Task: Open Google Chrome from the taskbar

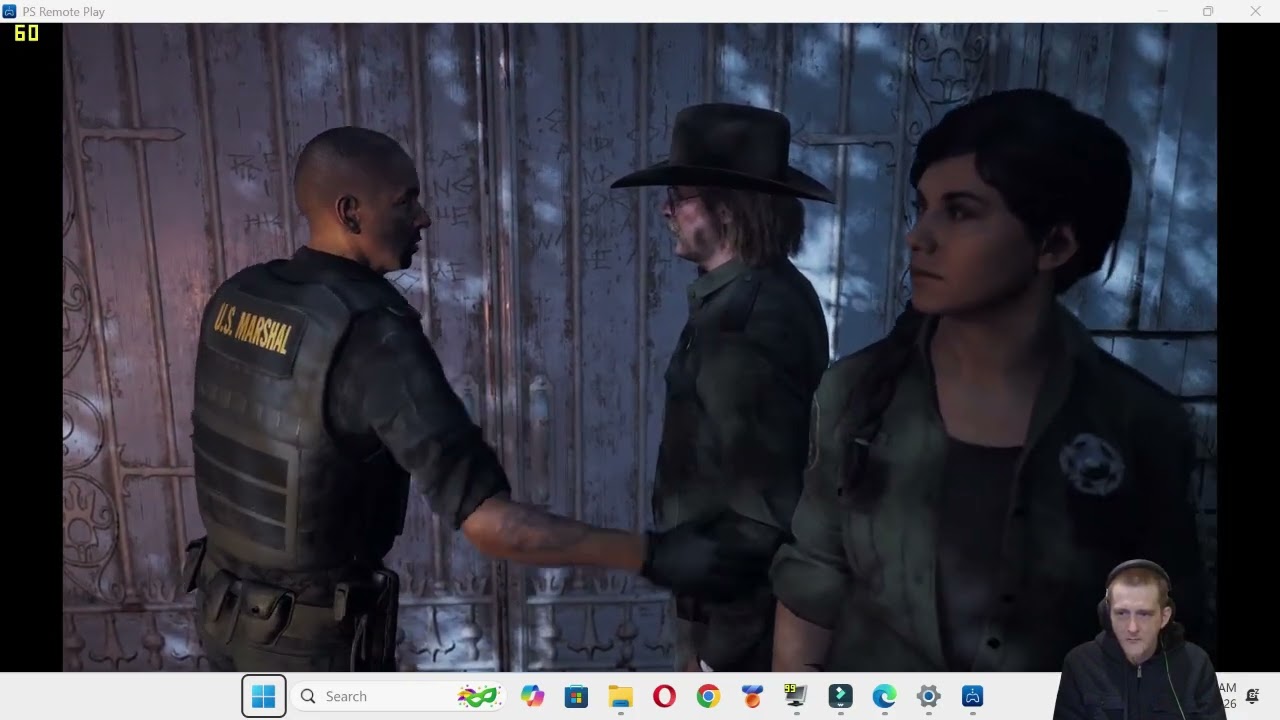Action: 708,696
